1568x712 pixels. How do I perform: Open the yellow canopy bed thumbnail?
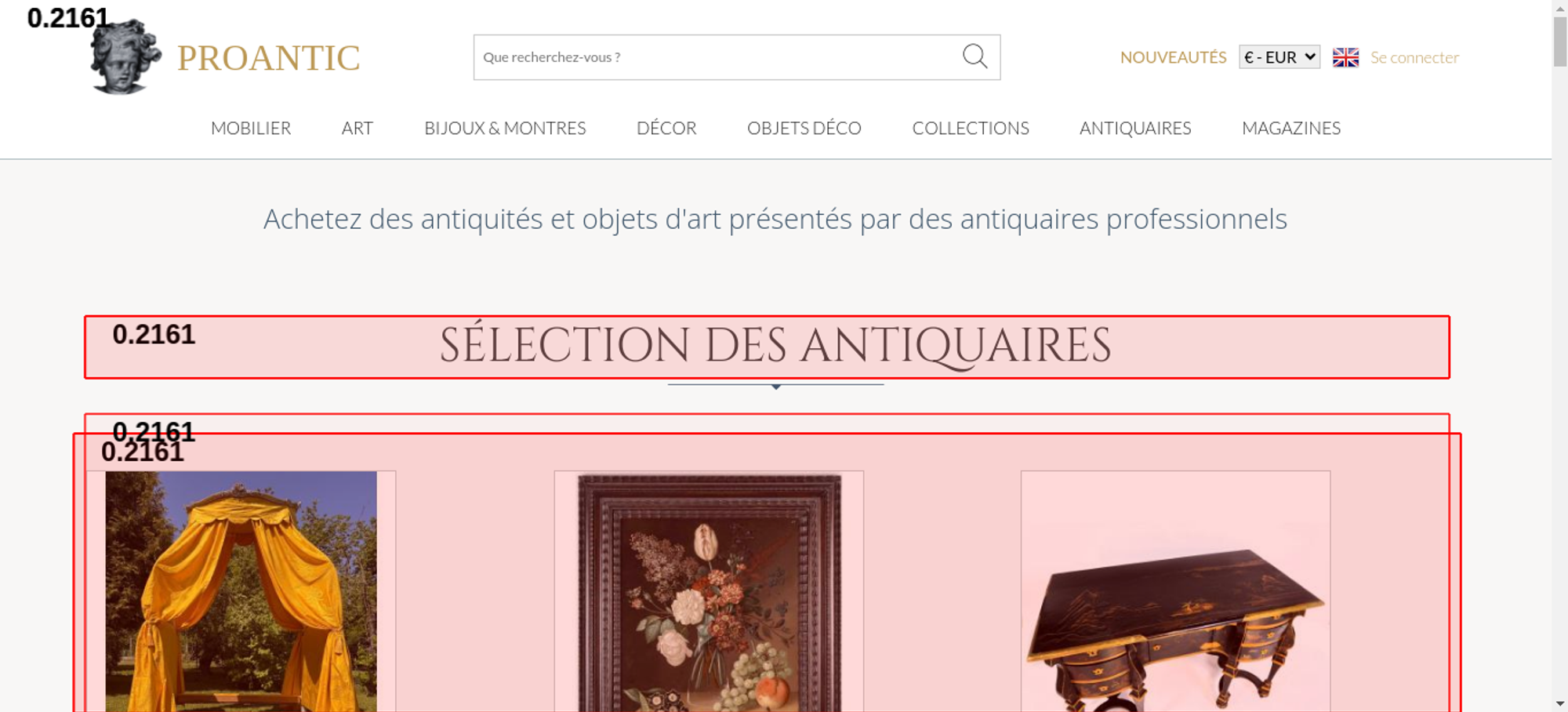[241, 591]
